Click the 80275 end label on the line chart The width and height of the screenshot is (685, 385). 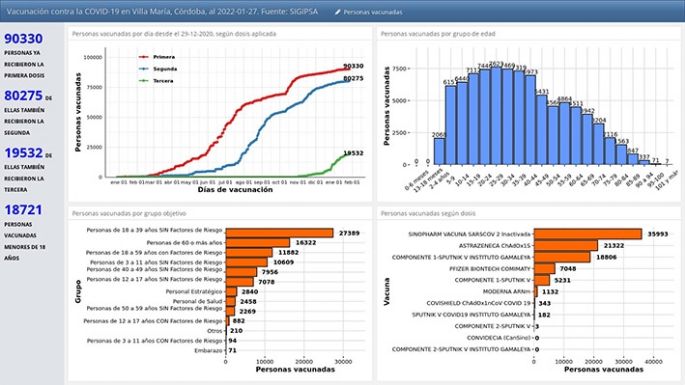353,78
